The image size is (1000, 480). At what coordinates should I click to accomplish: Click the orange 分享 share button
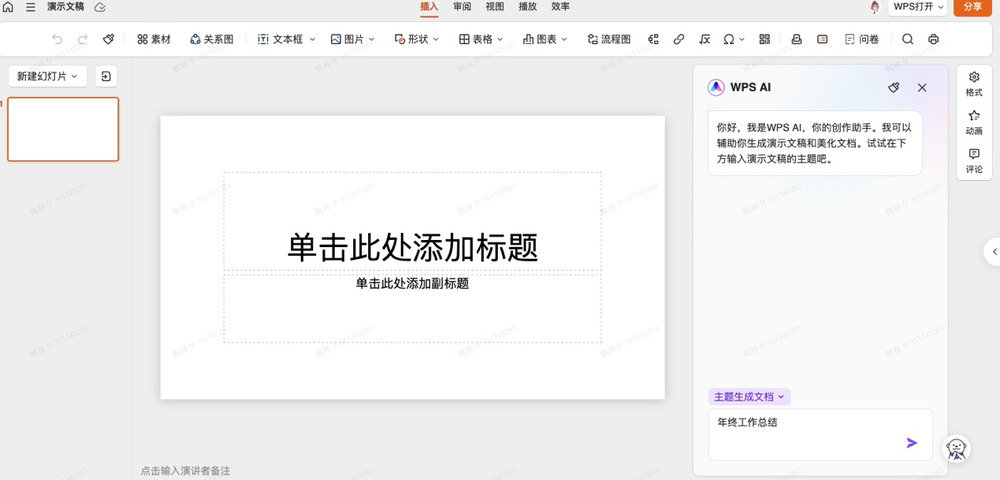pyautogui.click(x=973, y=7)
